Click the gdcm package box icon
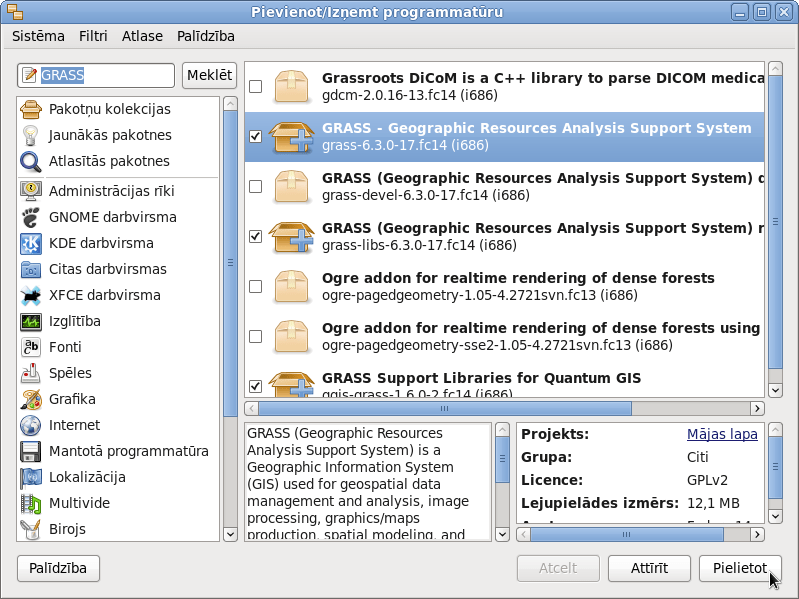Viewport: 799px width, 599px height. (x=291, y=87)
